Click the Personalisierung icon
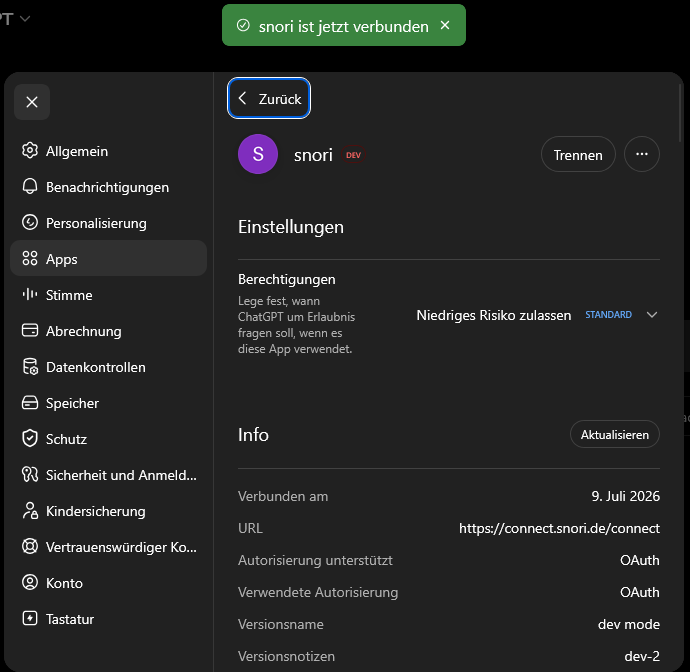 (x=30, y=223)
